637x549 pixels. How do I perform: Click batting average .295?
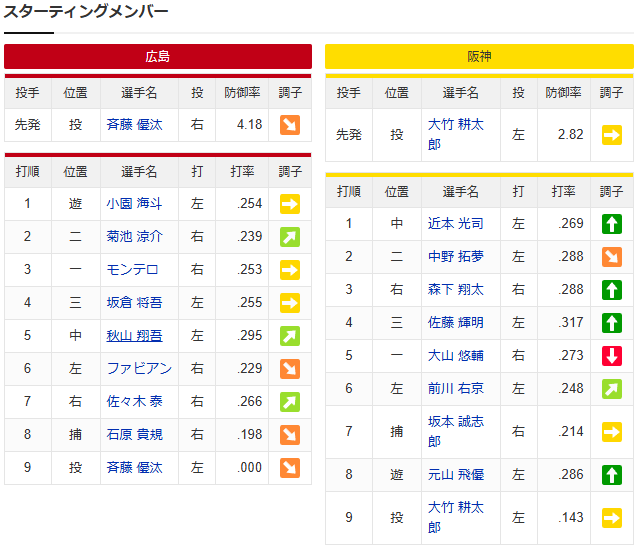tap(249, 335)
